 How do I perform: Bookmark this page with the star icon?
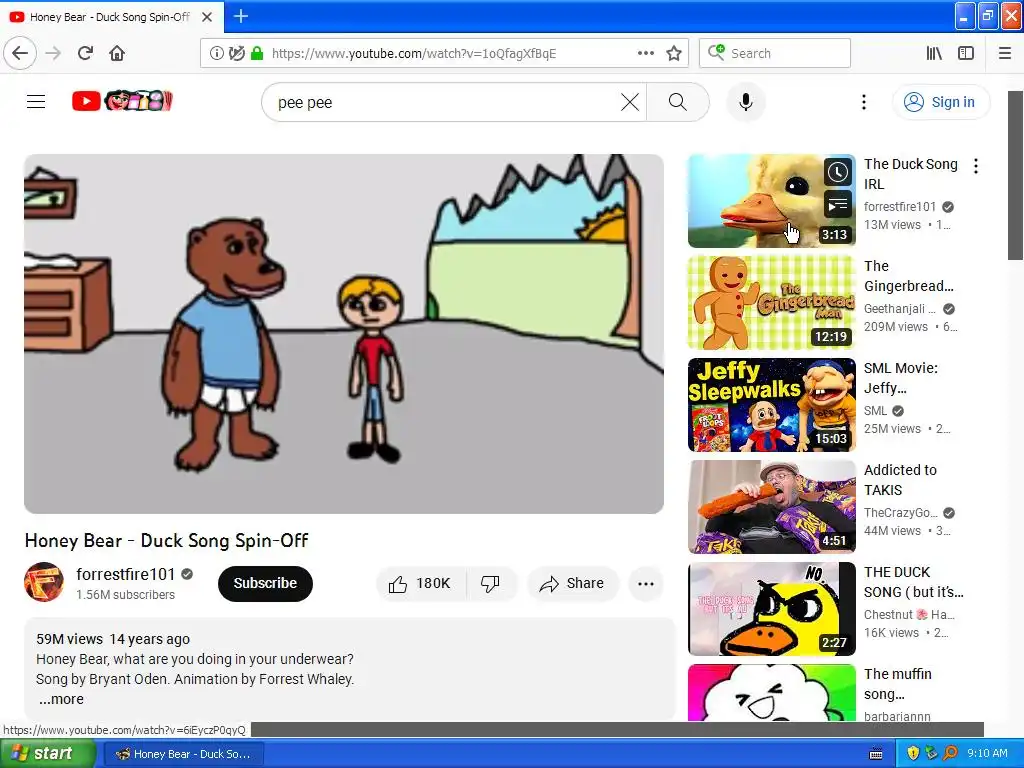tap(674, 54)
